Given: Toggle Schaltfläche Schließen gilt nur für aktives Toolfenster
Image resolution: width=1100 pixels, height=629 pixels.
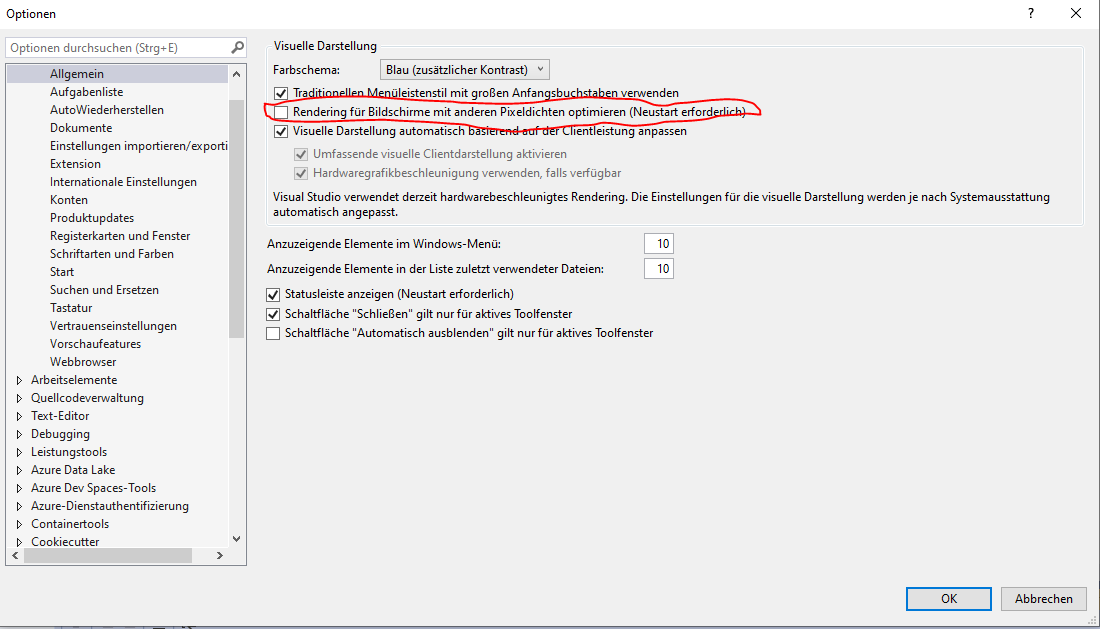Looking at the screenshot, I should point(273,313).
